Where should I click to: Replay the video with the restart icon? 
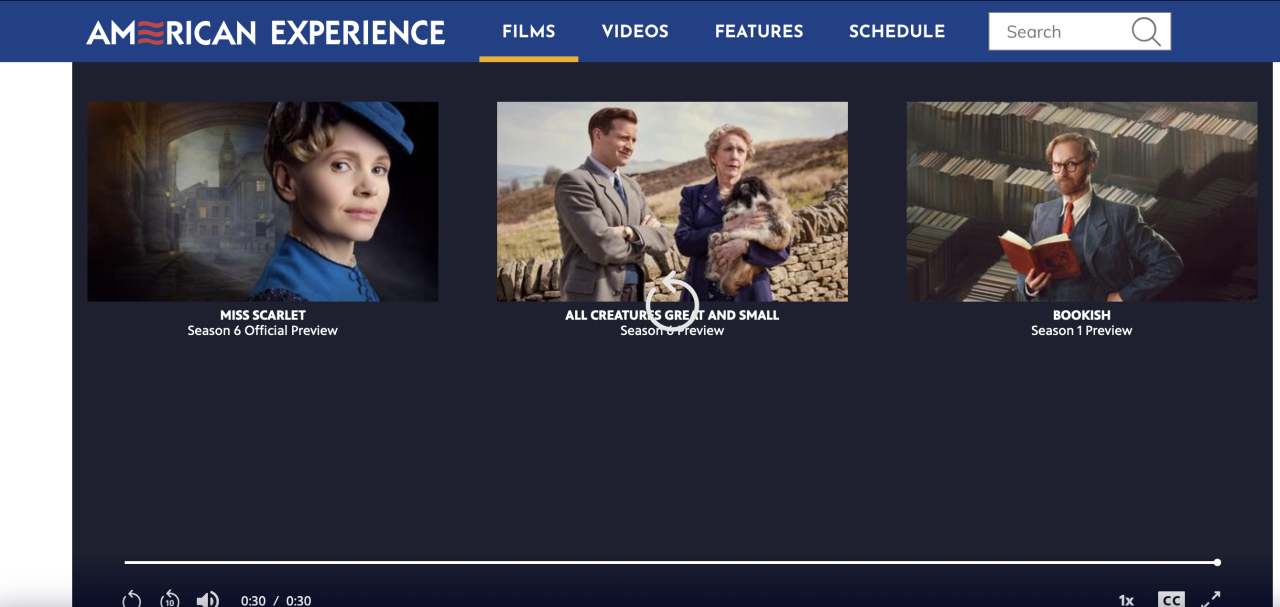click(132, 600)
